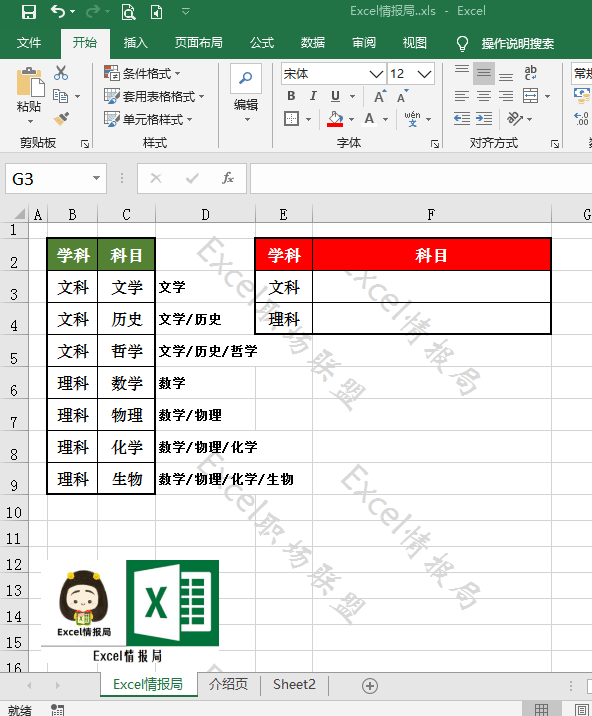The image size is (592, 716).
Task: Click the macro record status bar icon
Action: coord(58,710)
